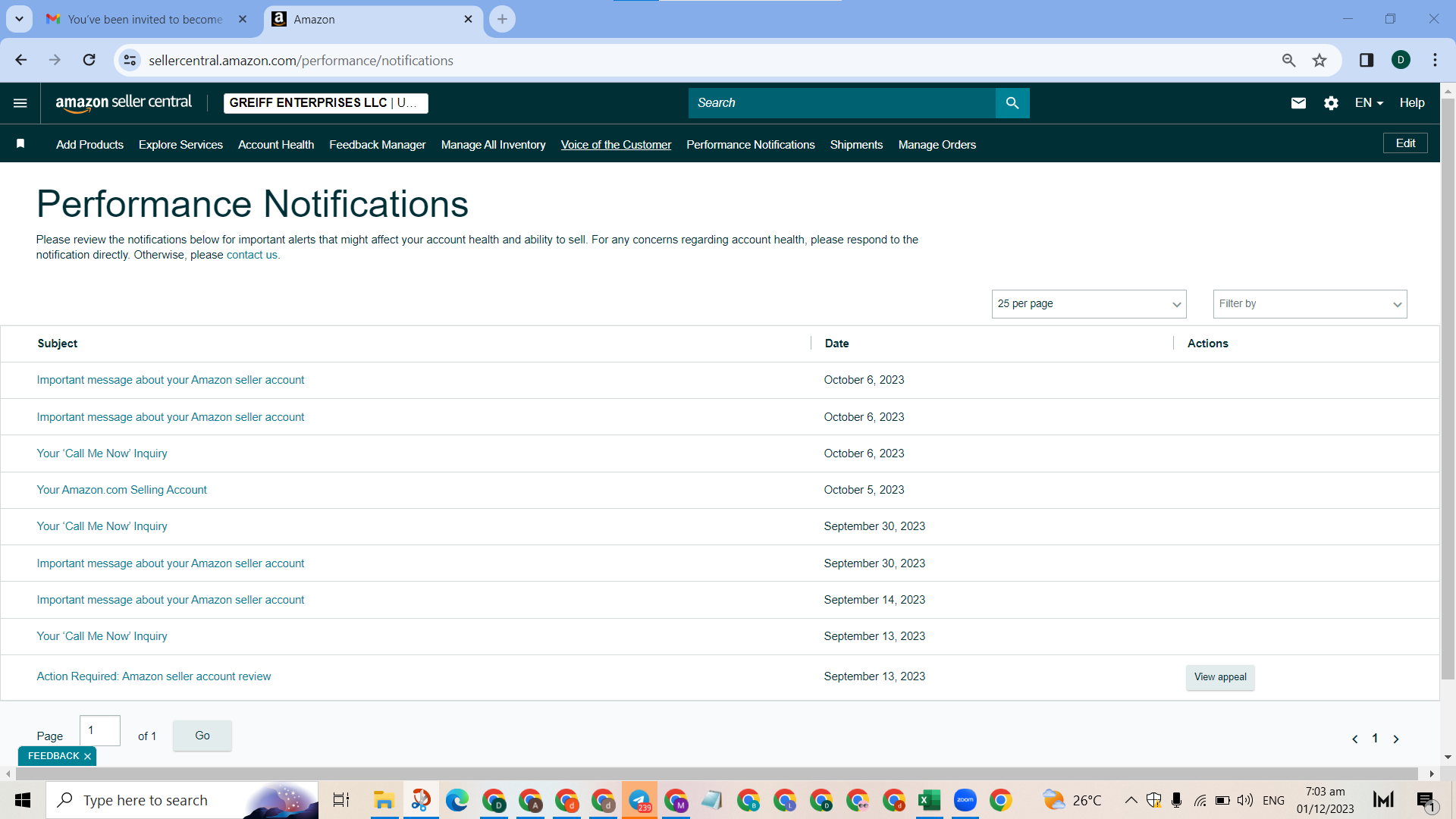Go to the next notifications page arrow
1456x819 pixels.
pos(1396,739)
